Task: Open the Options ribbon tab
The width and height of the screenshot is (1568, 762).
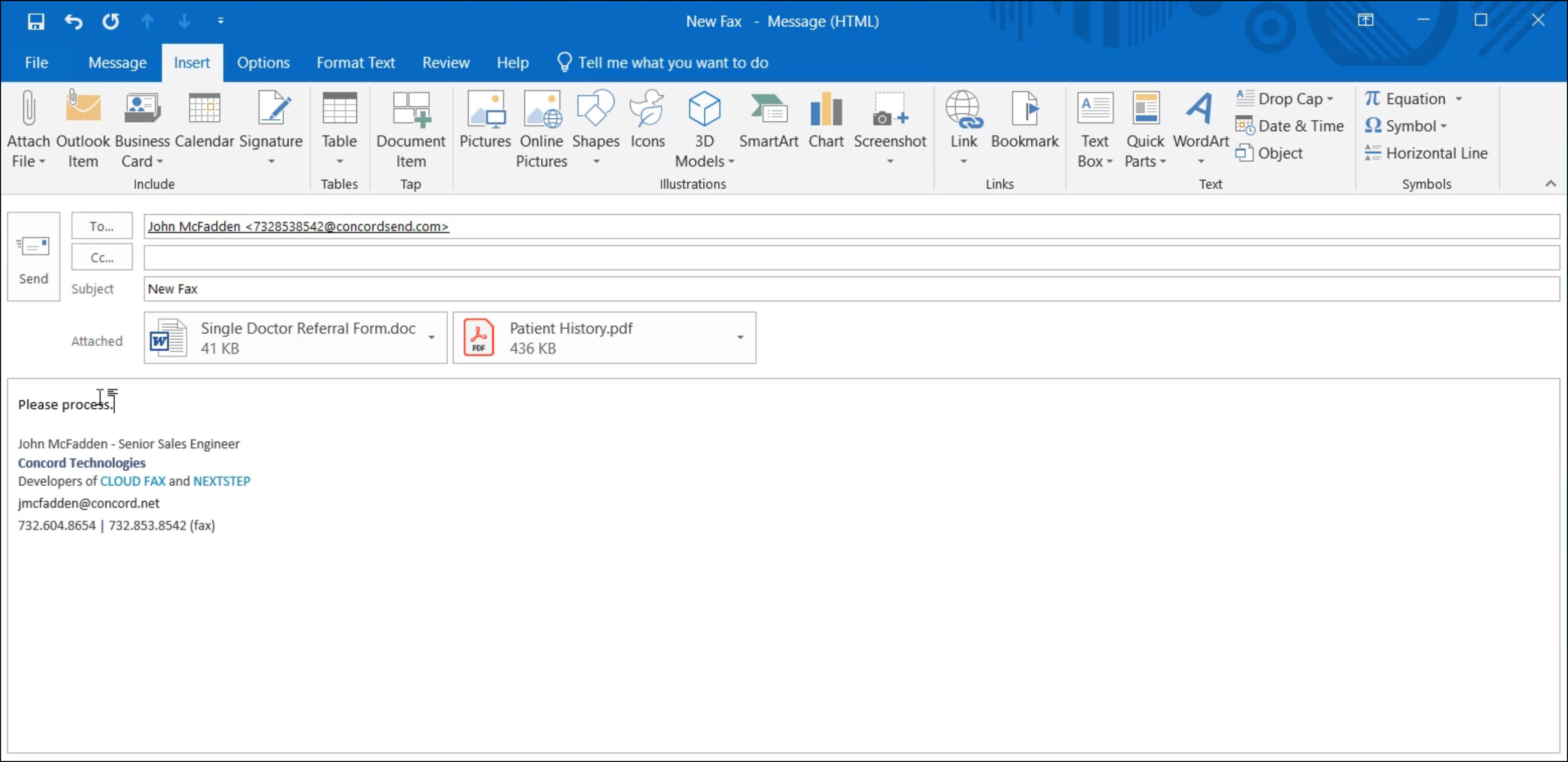Action: point(263,63)
